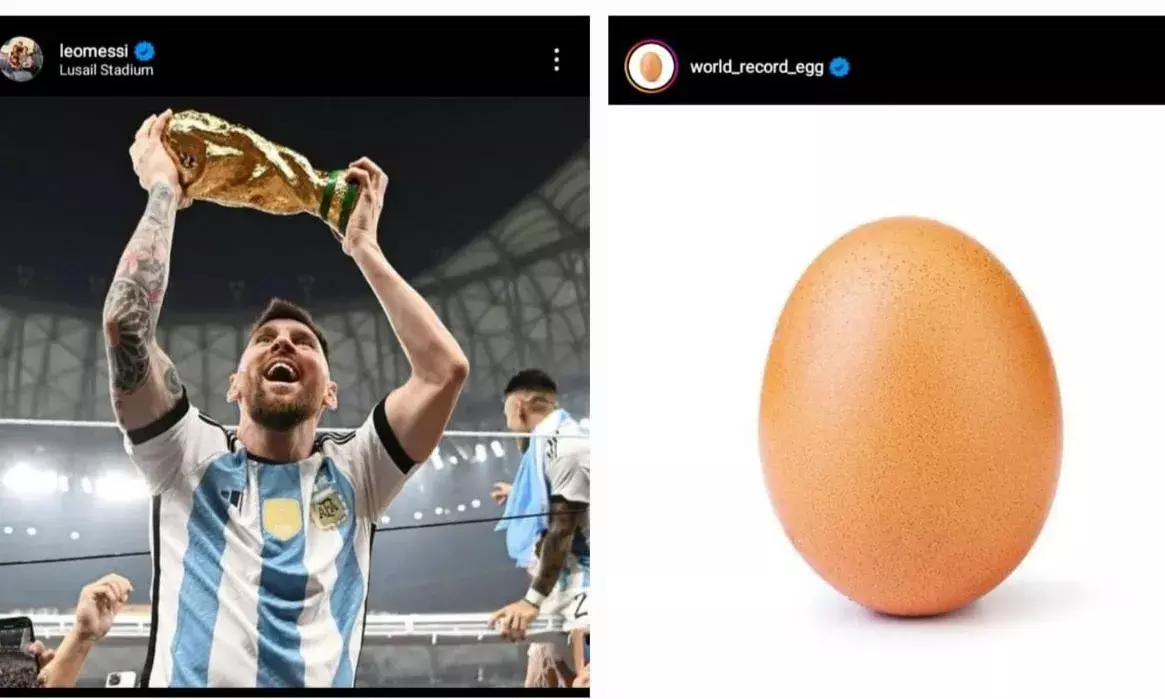
Task: Open the Lusail Stadium location tag
Action: click(x=106, y=71)
